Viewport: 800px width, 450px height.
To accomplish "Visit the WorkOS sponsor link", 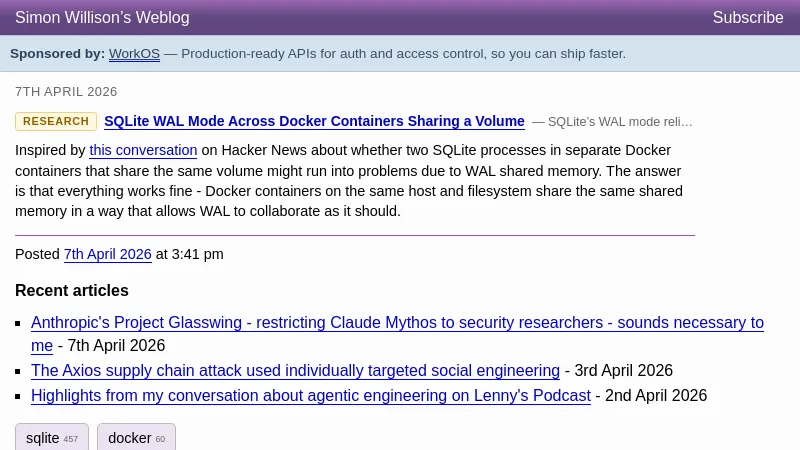I will 134,54.
